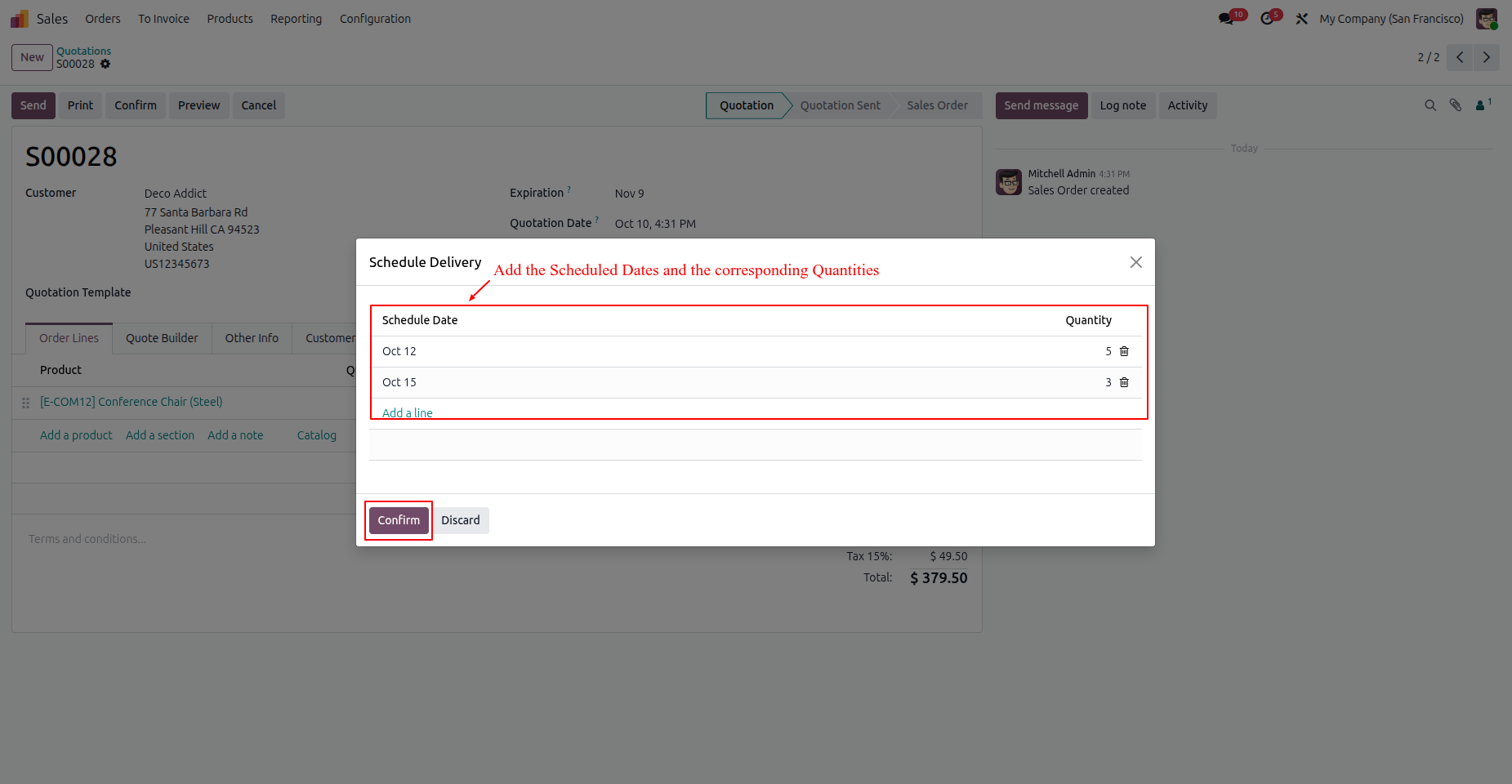Viewport: 1512px width, 784px height.
Task: Open the debug tools icon
Action: 1302,18
